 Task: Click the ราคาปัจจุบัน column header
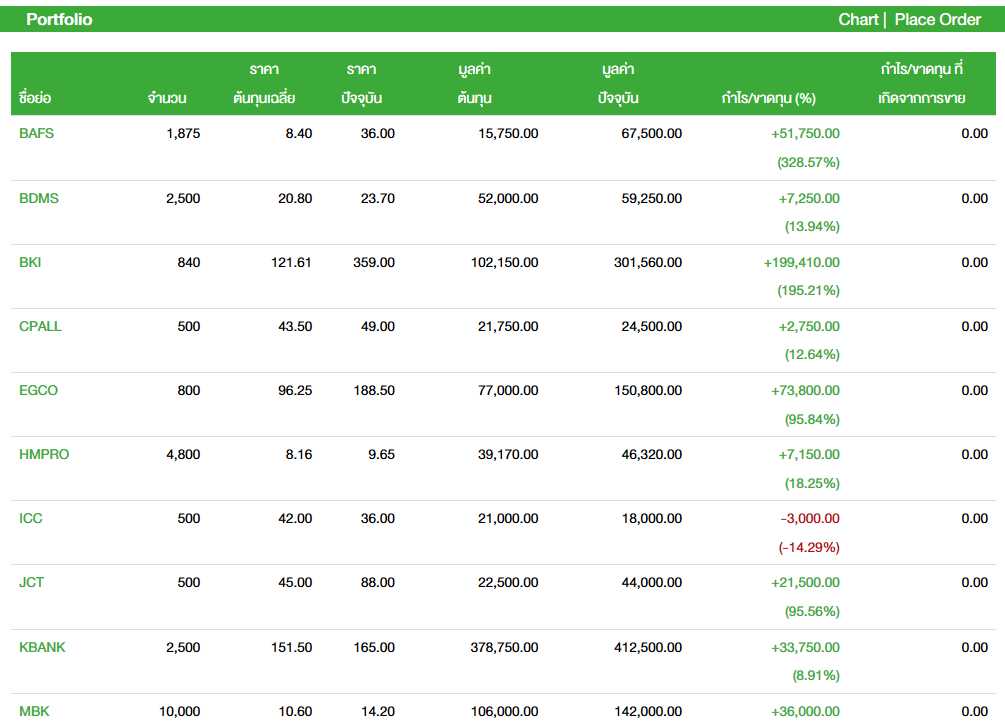click(x=361, y=83)
